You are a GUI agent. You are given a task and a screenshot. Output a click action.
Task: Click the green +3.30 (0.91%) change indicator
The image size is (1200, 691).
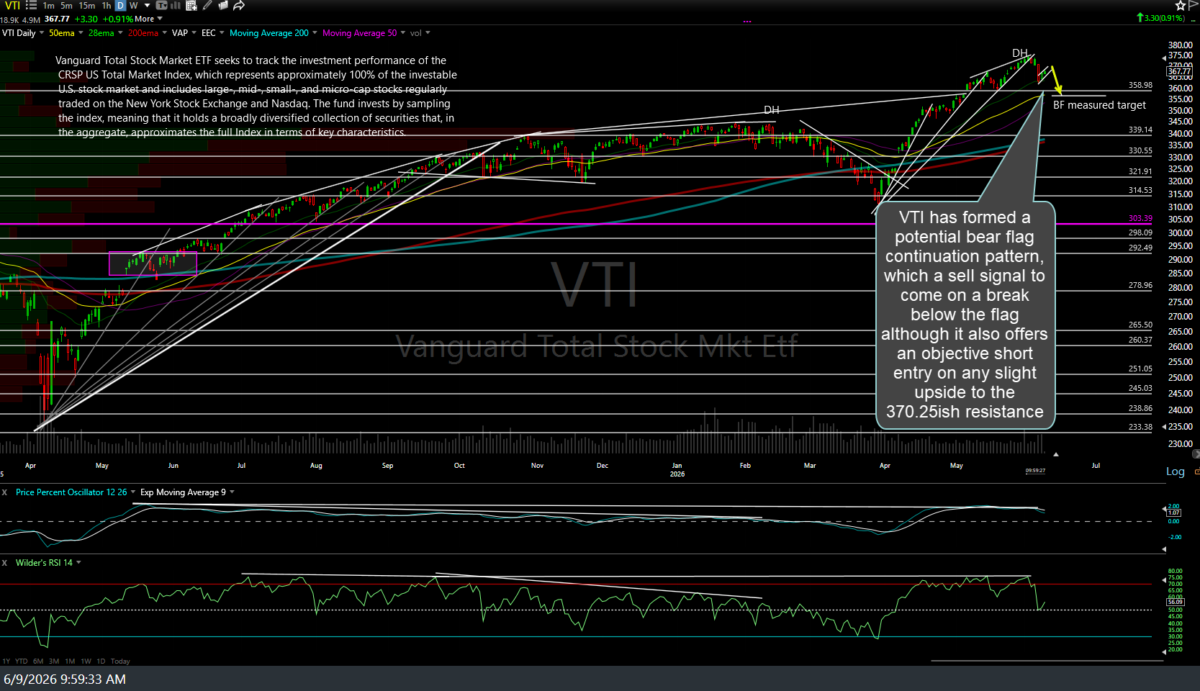(x=1160, y=18)
